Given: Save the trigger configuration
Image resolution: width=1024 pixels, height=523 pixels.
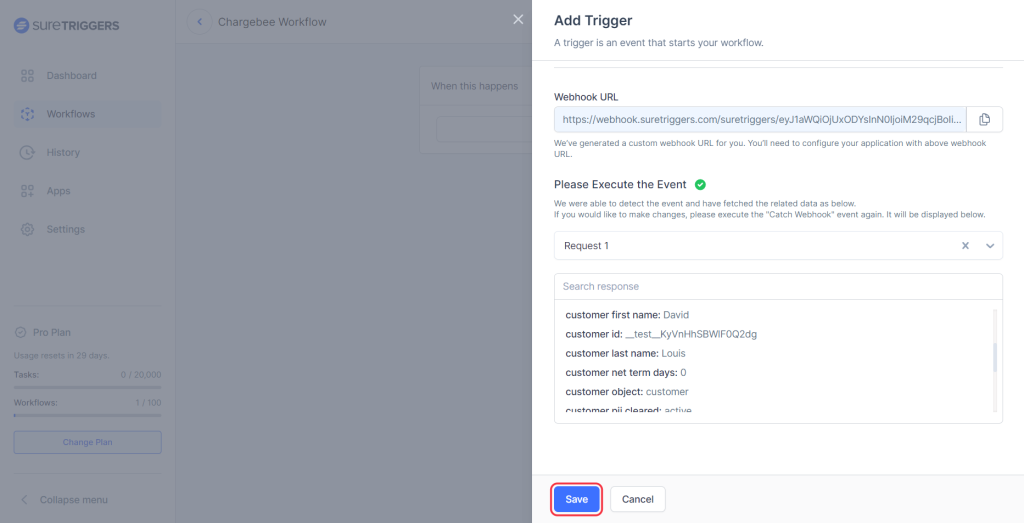Looking at the screenshot, I should 576,499.
